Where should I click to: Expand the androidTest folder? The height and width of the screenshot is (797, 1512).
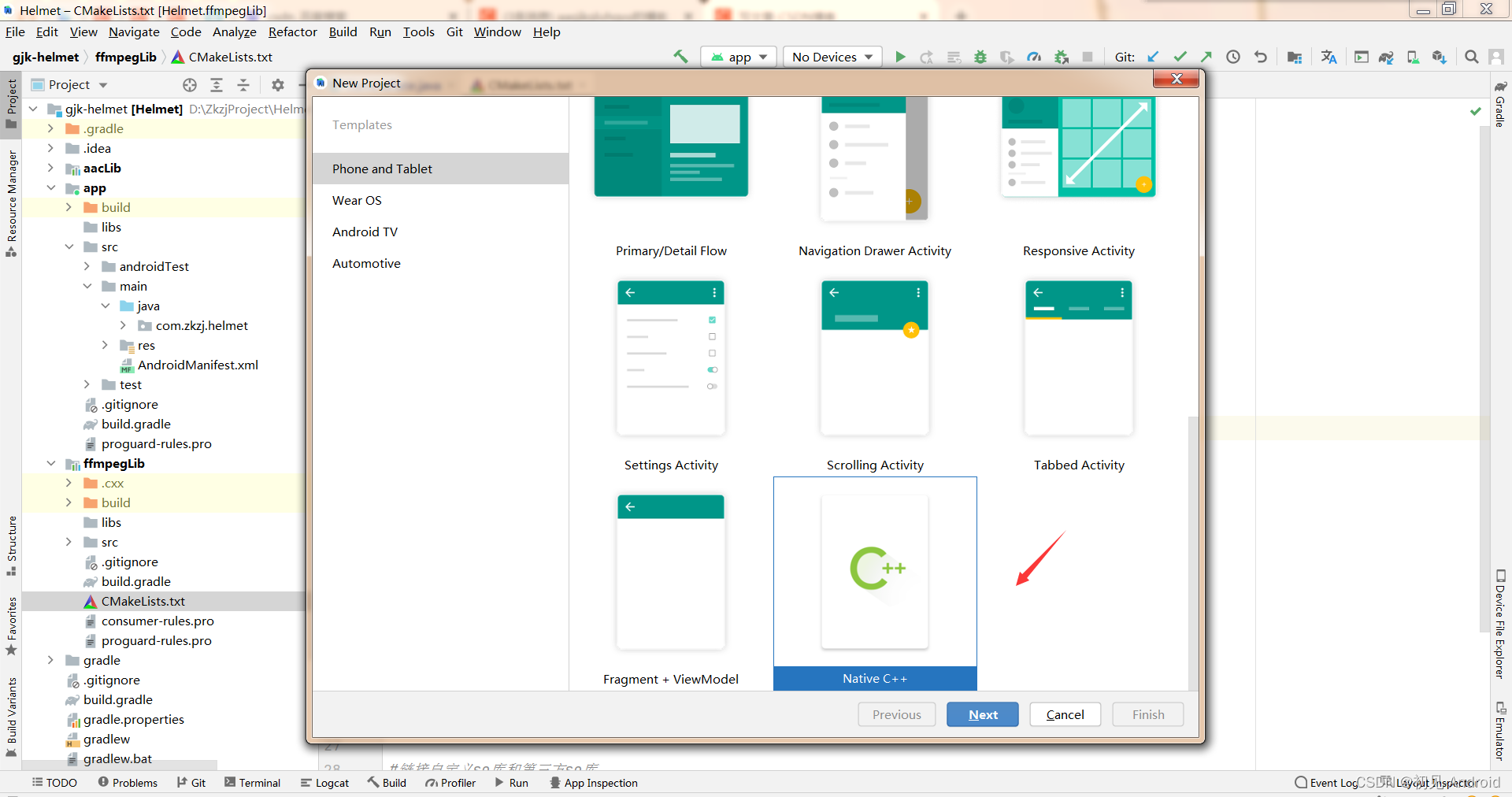(x=87, y=266)
